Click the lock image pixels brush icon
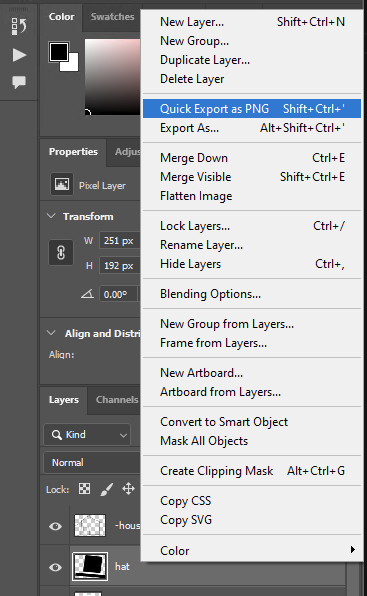Screen dimensions: 367x596 coord(107,489)
